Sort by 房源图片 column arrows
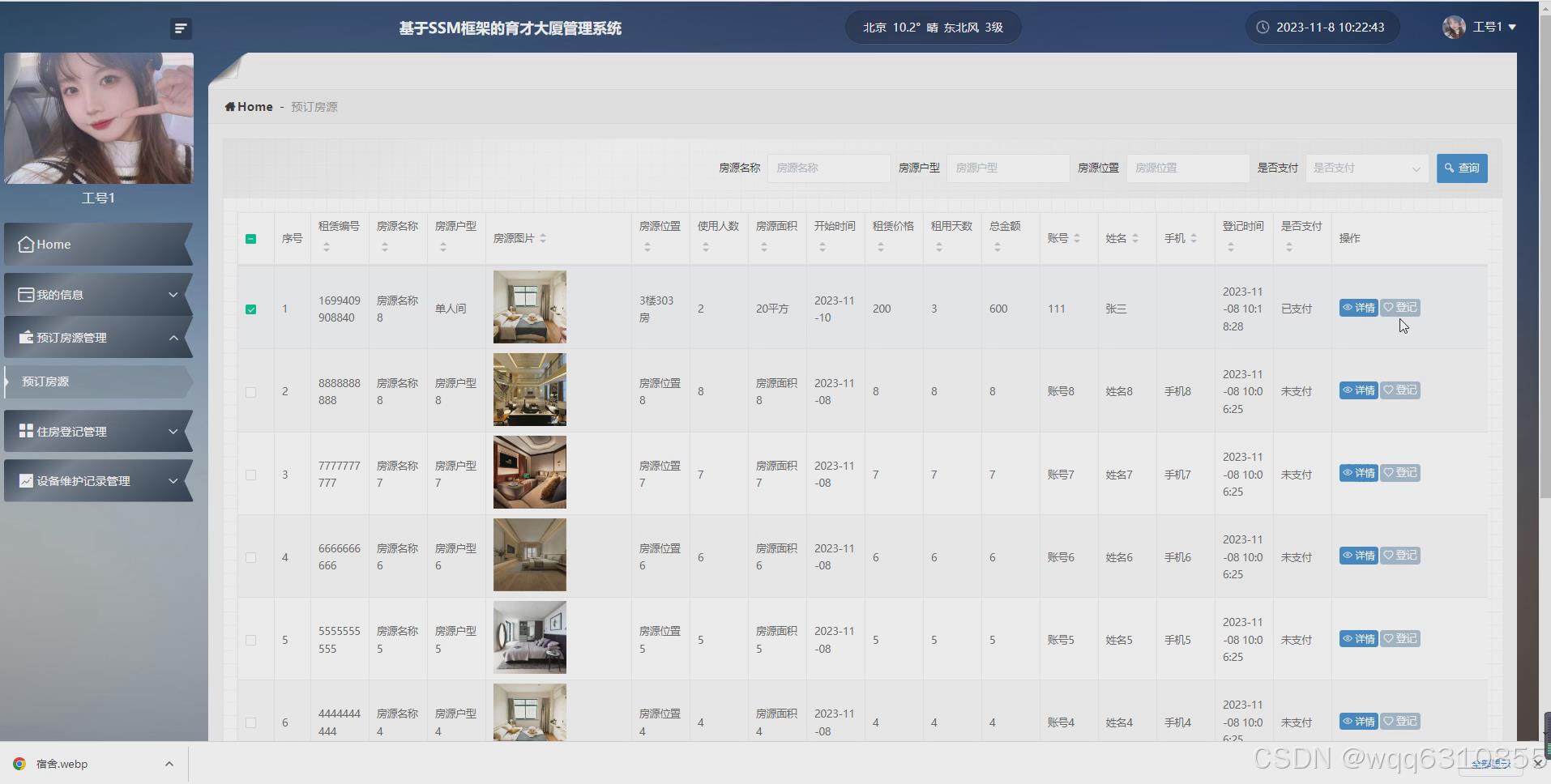This screenshot has height=784, width=1551. click(x=543, y=238)
